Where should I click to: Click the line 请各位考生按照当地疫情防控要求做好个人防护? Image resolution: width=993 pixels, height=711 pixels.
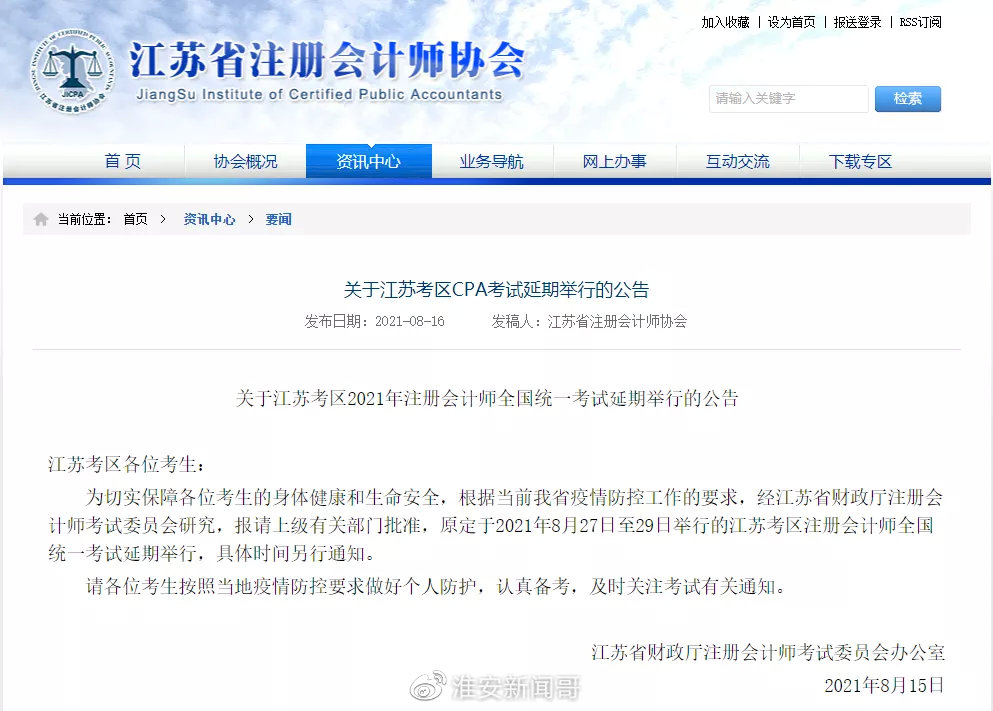(281, 586)
